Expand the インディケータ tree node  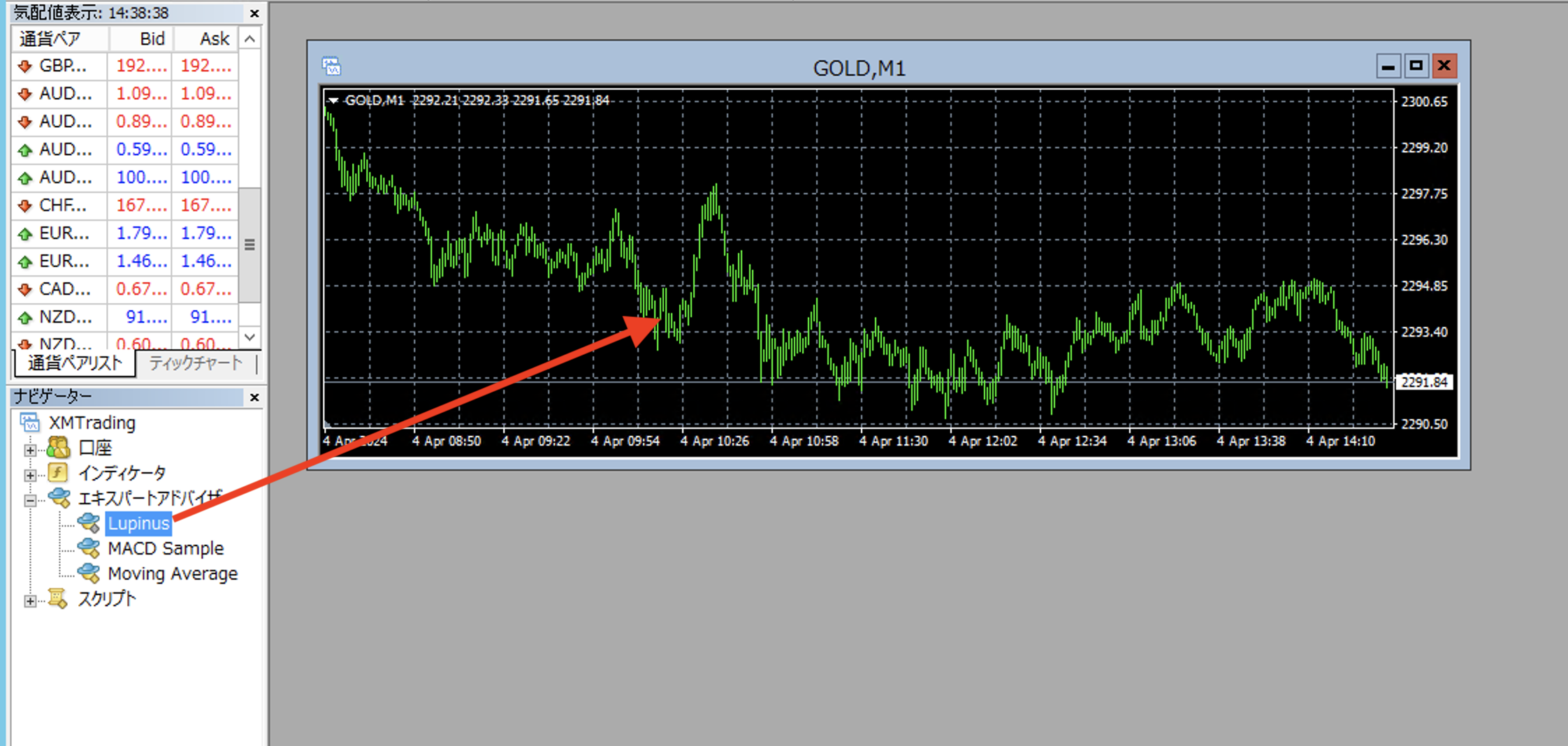[30, 475]
